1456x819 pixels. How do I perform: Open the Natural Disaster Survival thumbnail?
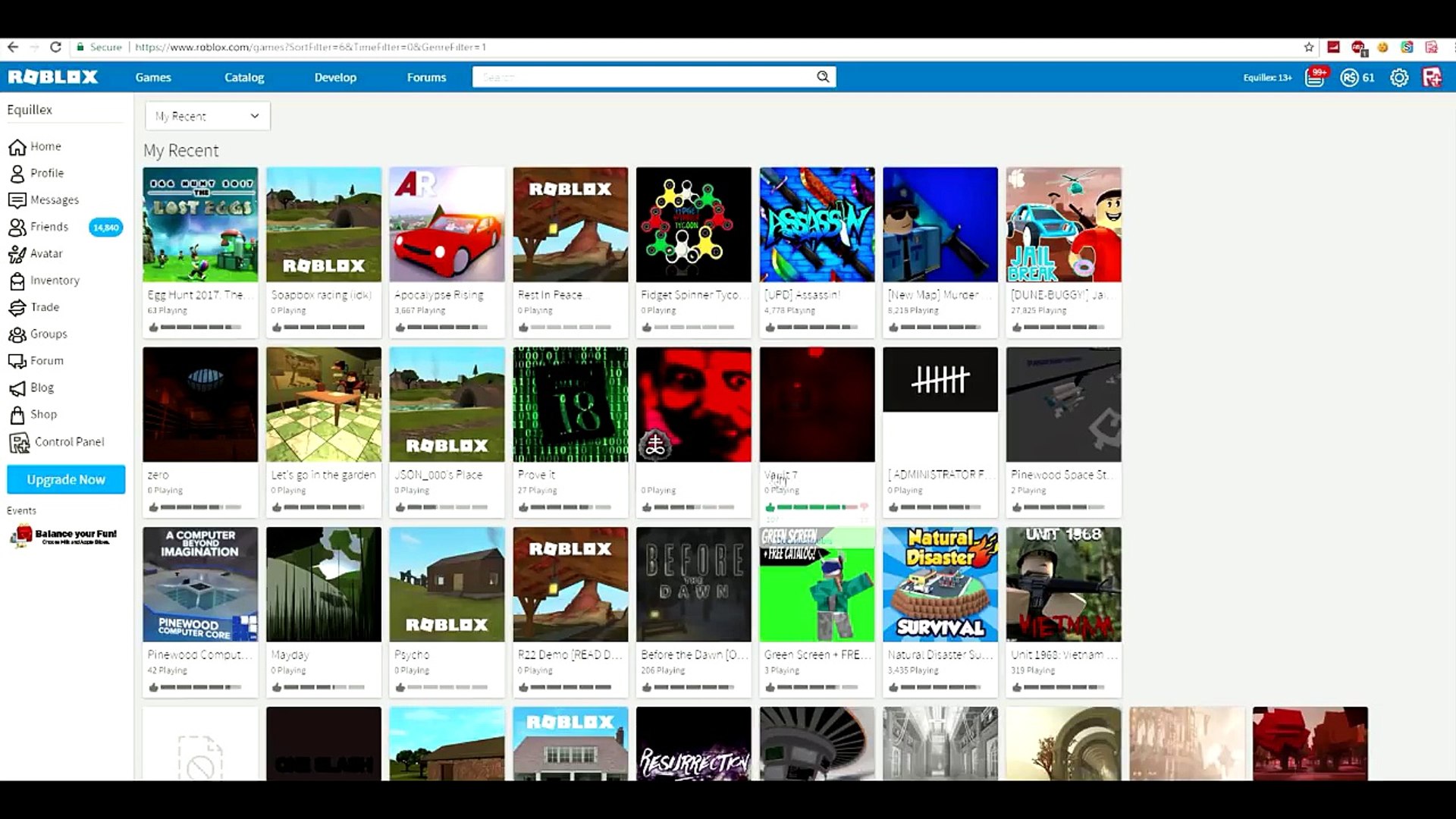pyautogui.click(x=940, y=584)
